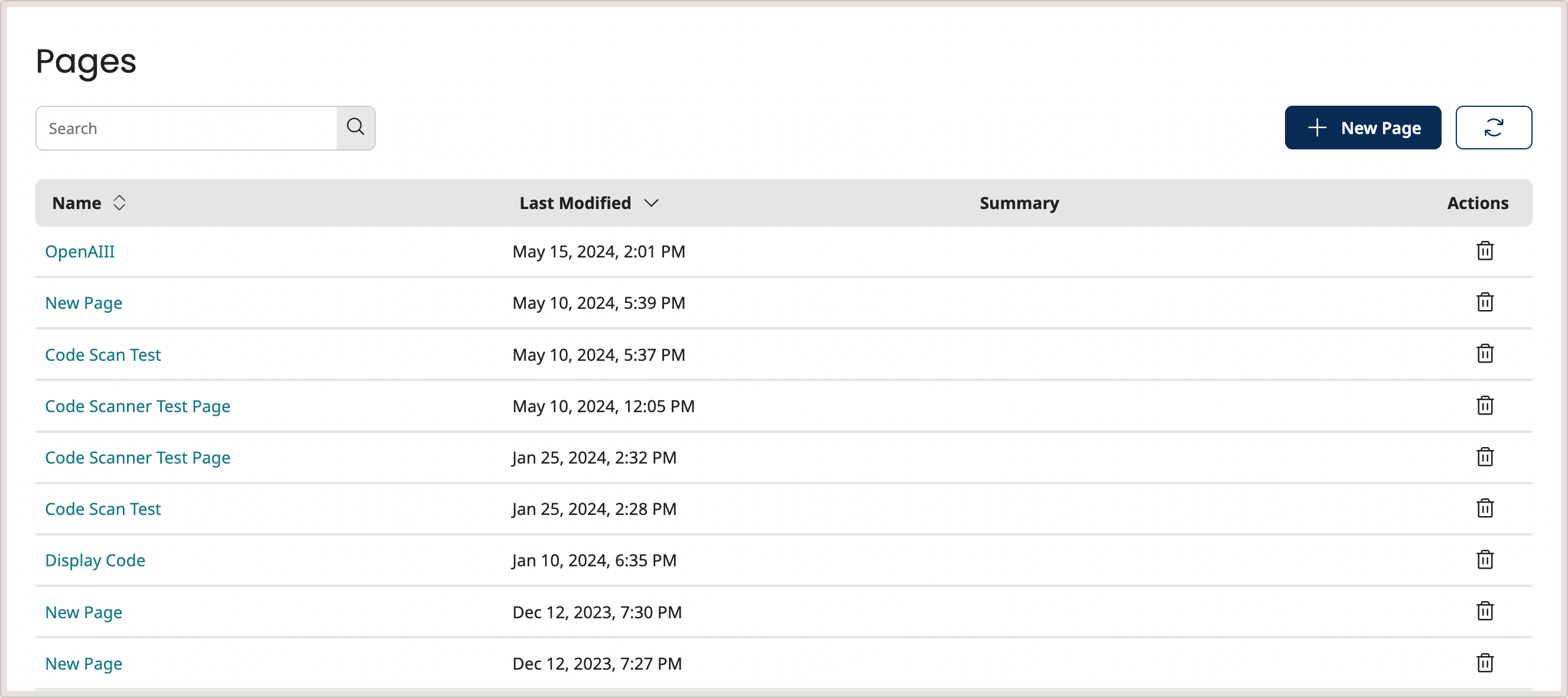The height and width of the screenshot is (698, 1568).
Task: Click the trash icon for the Dec 12, 7:27 PM page
Action: tap(1485, 663)
